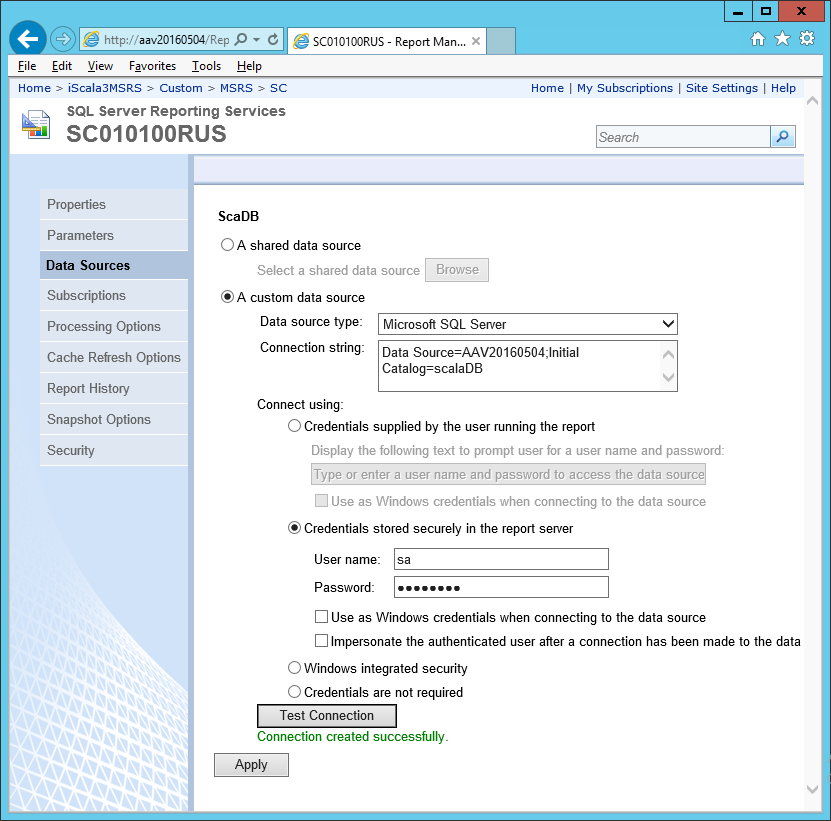Select the A shared data source option
Image resolution: width=831 pixels, height=821 pixels.
(x=227, y=245)
